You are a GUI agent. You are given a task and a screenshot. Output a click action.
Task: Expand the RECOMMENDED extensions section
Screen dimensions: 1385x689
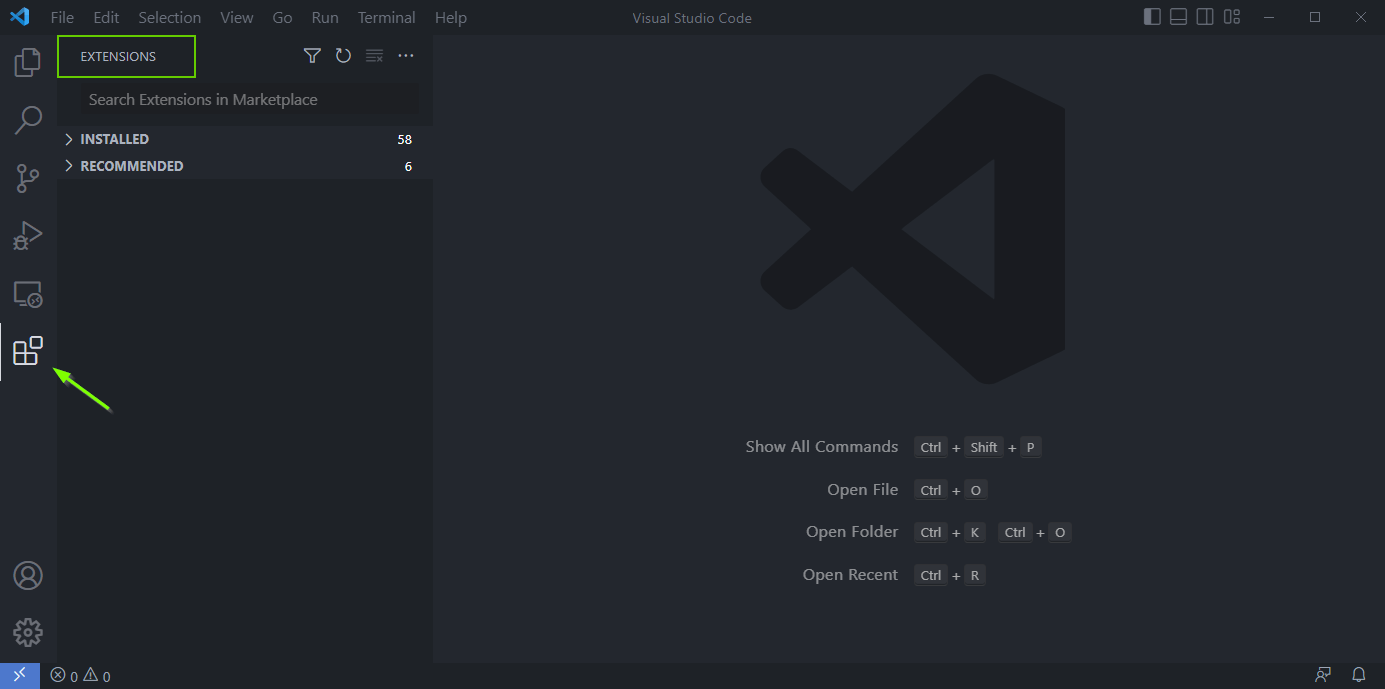246,166
